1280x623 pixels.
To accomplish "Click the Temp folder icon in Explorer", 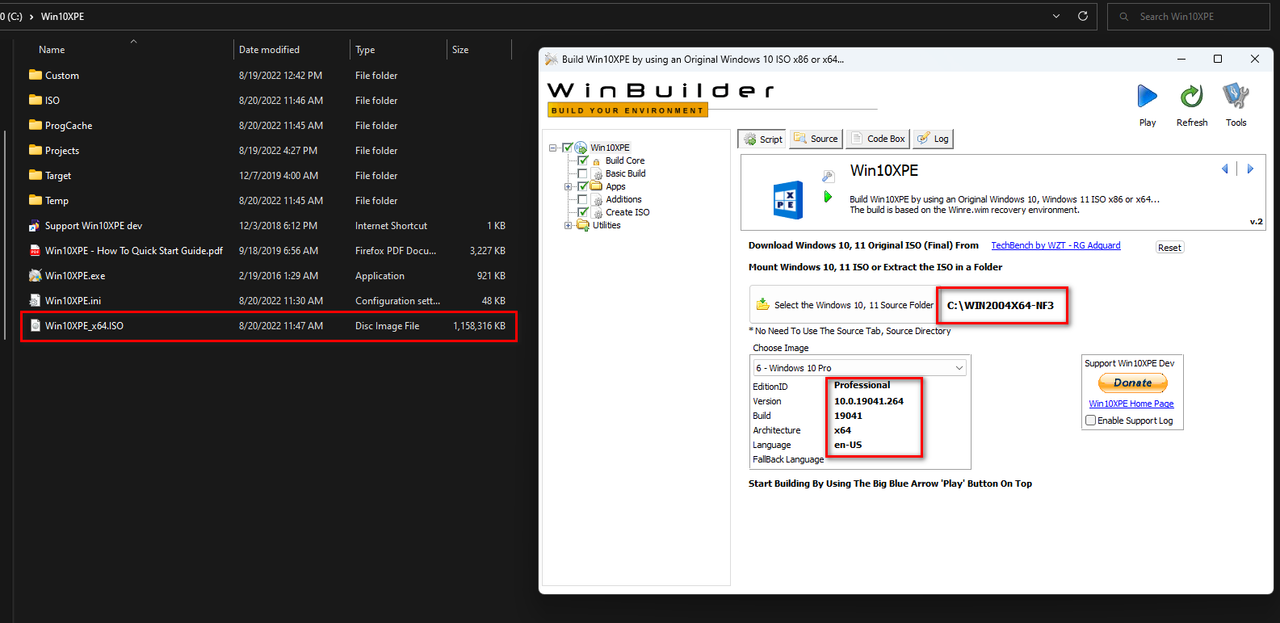I will click(35, 200).
